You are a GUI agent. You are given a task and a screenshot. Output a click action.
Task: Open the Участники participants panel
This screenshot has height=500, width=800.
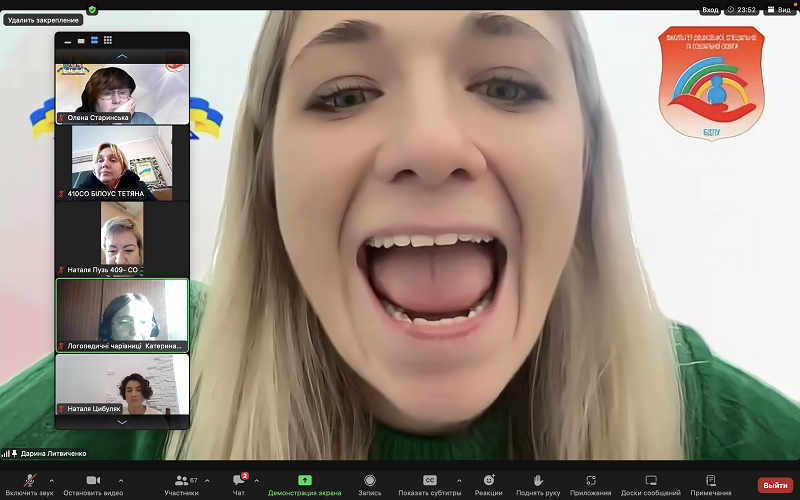point(181,485)
